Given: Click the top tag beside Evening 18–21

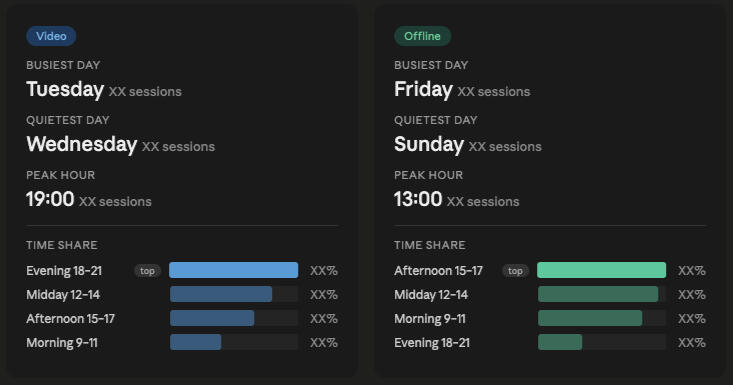Looking at the screenshot, I should (147, 271).
